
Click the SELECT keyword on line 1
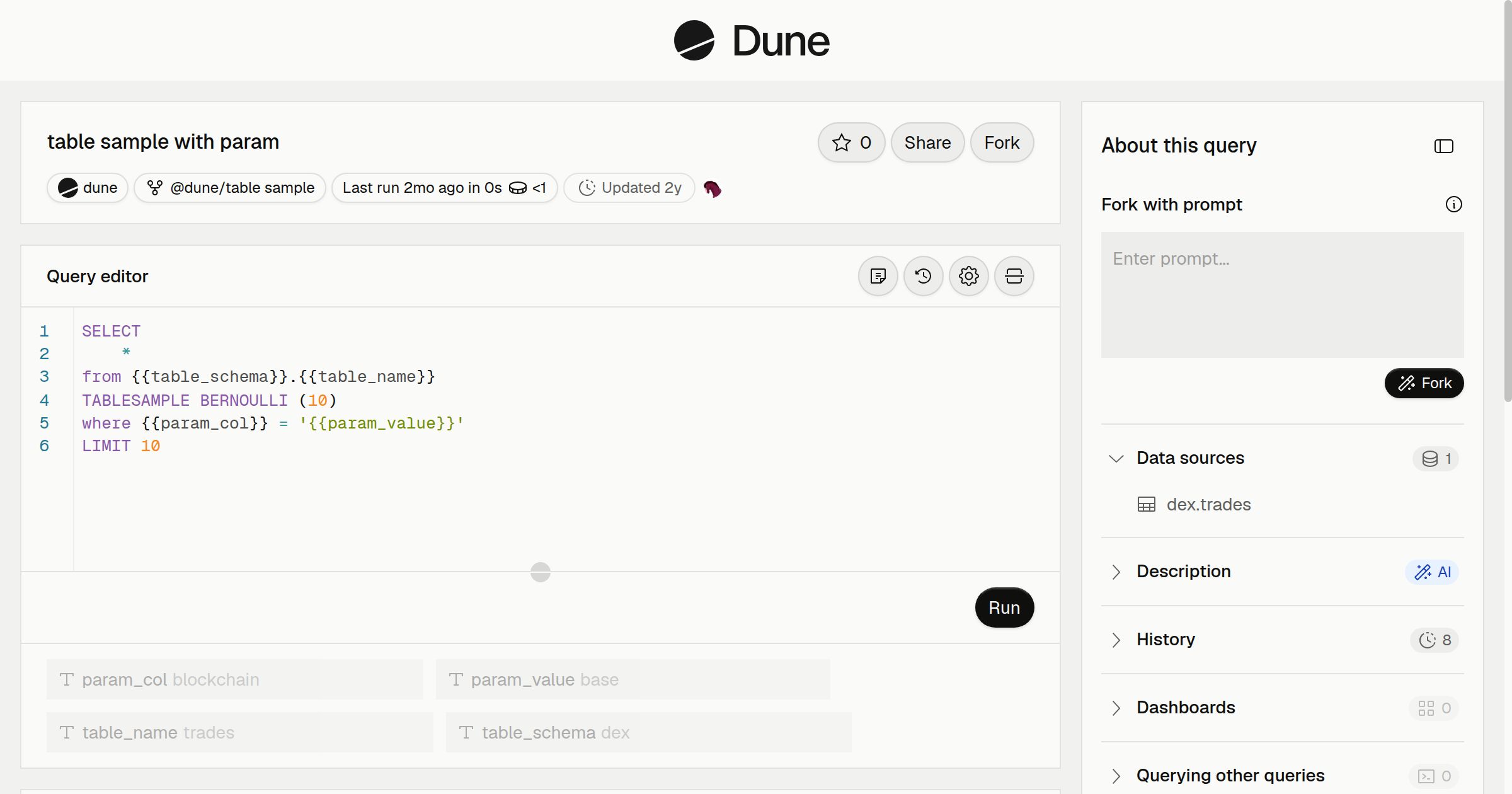pos(111,331)
